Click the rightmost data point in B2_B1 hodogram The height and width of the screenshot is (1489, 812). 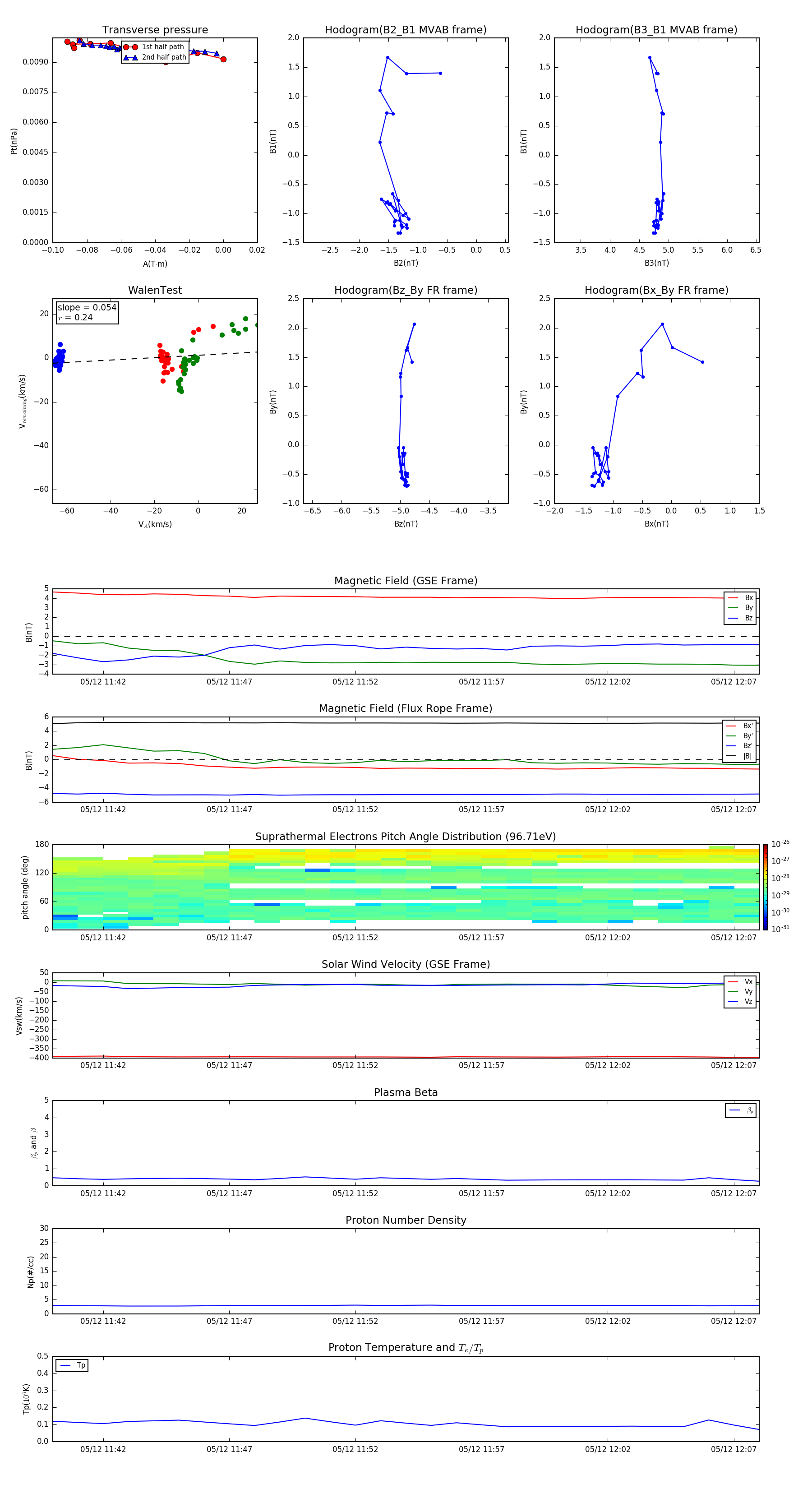(440, 73)
